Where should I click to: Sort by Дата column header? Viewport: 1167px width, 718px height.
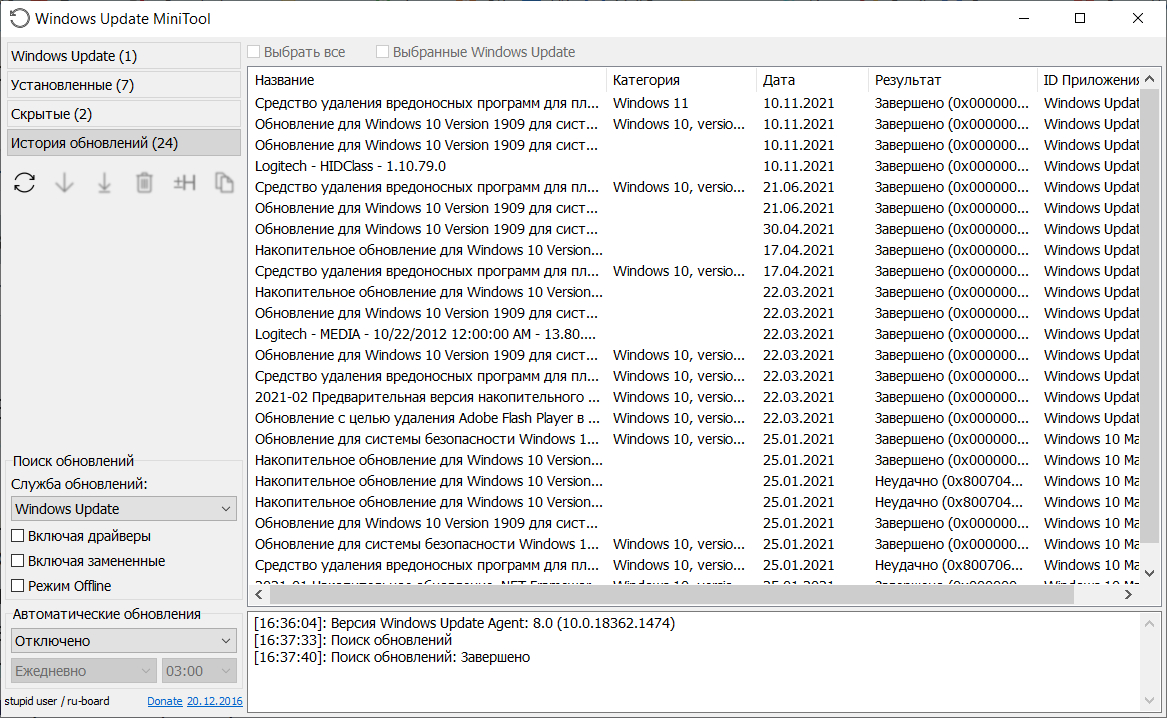(x=812, y=80)
